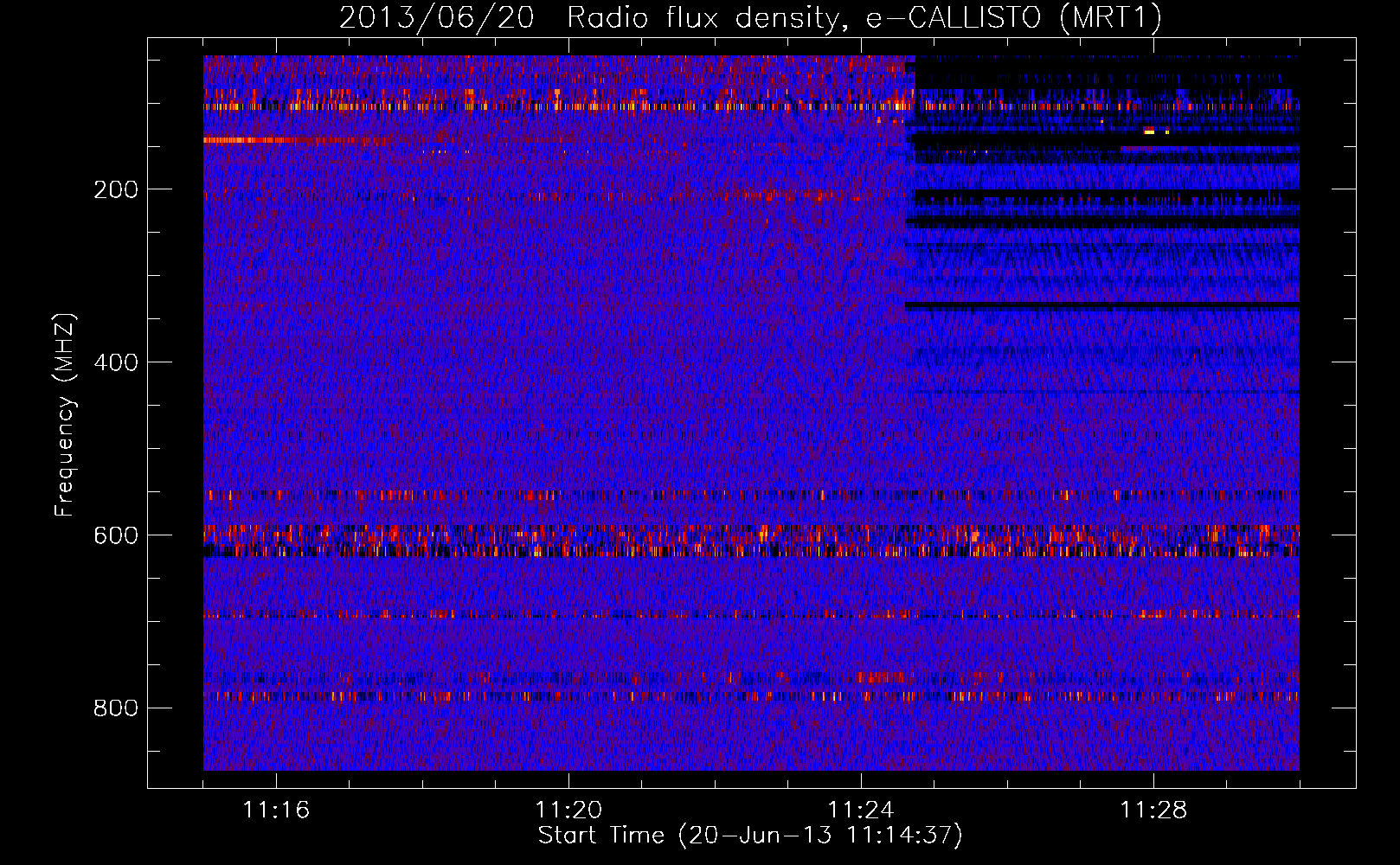Image resolution: width=1400 pixels, height=865 pixels.
Task: Click the 11:24 time tick label
Action: [x=861, y=811]
